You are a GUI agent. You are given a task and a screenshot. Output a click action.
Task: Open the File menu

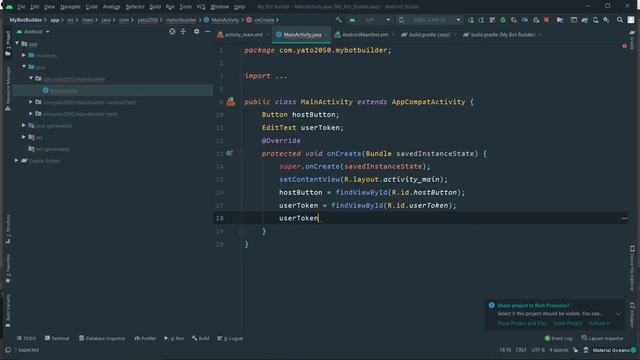pyautogui.click(x=21, y=7)
